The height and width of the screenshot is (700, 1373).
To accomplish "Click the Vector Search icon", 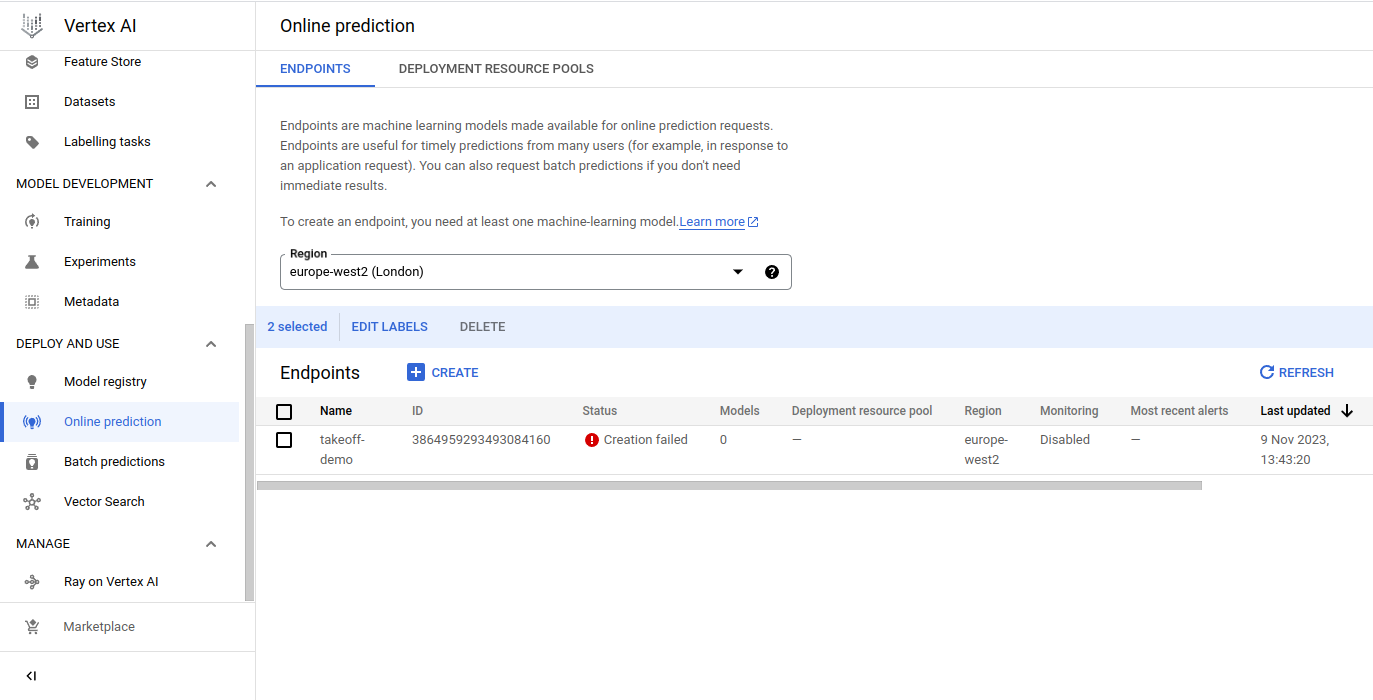I will (x=32, y=502).
